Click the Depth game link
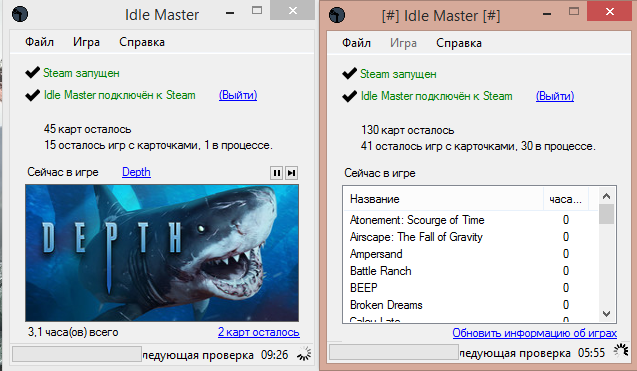 point(136,172)
